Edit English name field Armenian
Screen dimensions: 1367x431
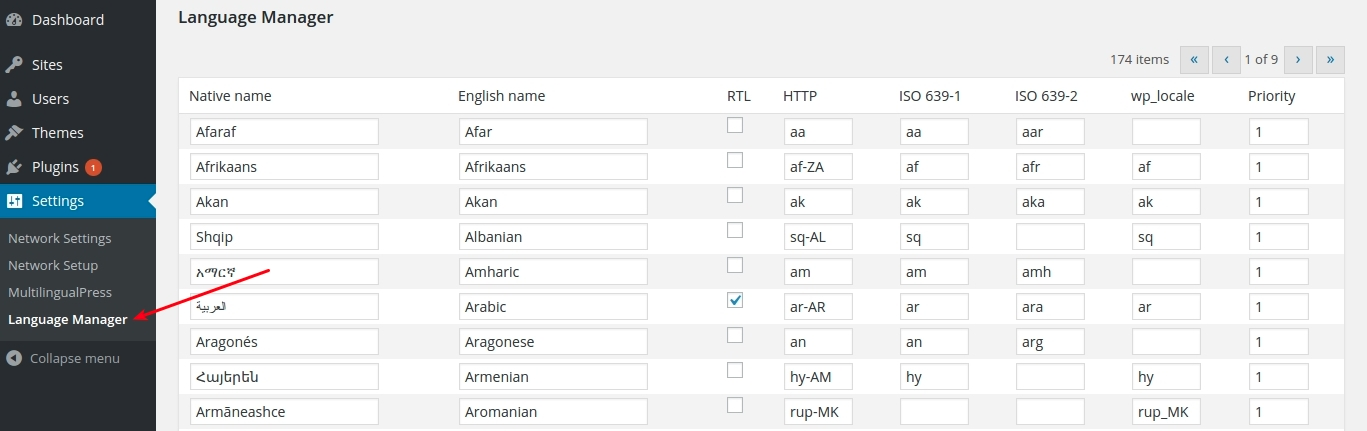(x=553, y=377)
